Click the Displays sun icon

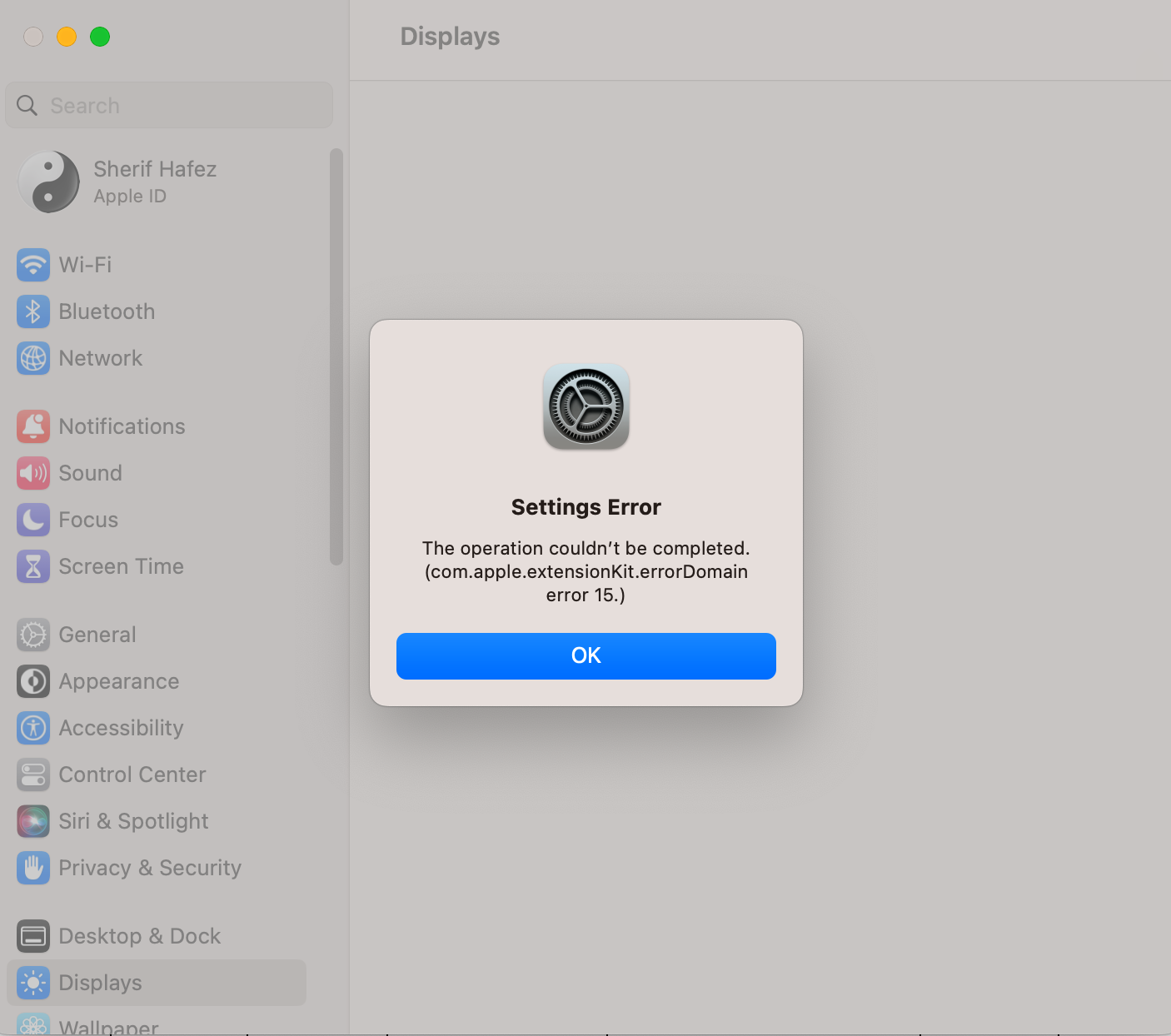click(33, 983)
